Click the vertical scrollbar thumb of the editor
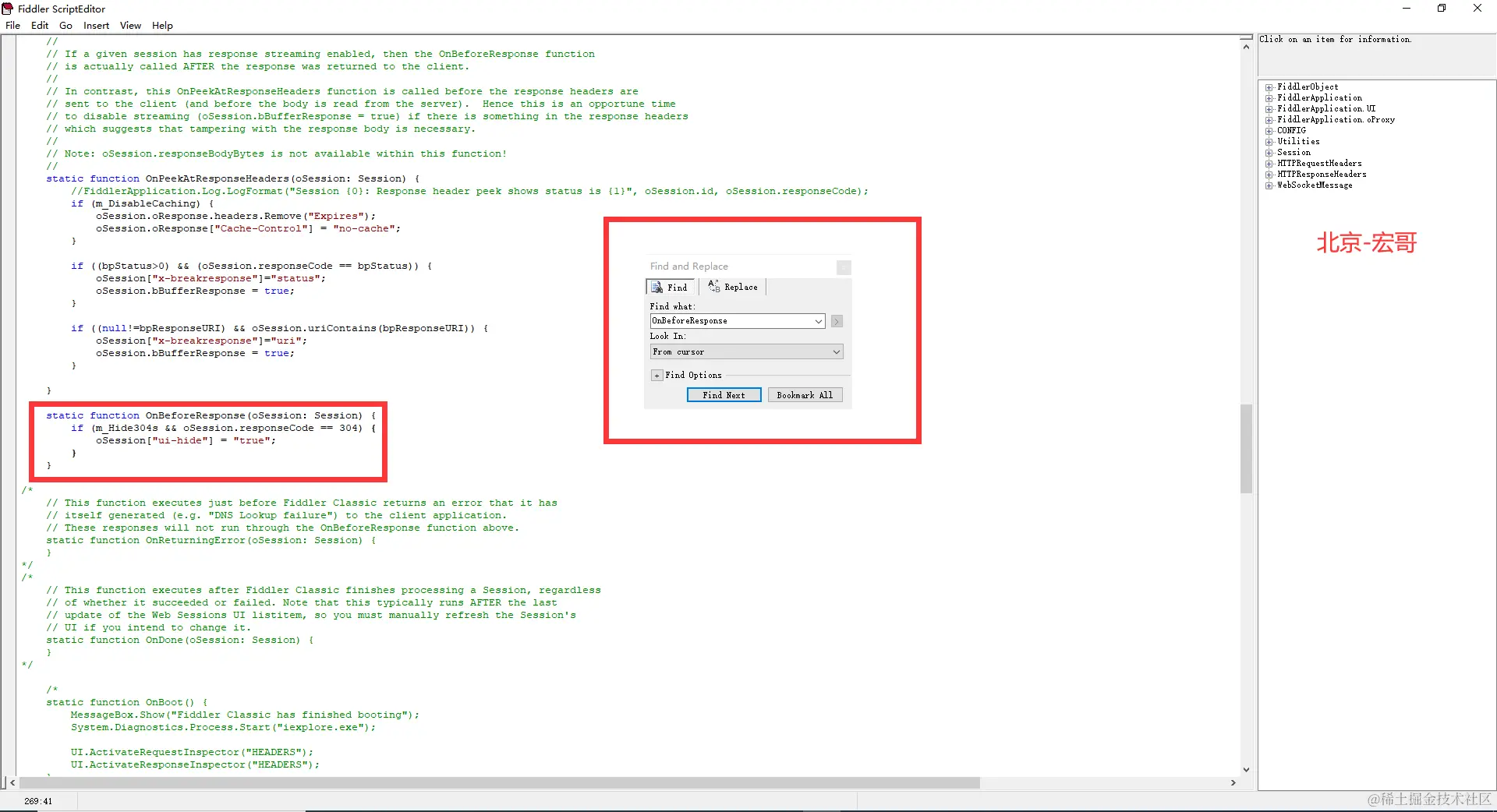The width and height of the screenshot is (1497, 812). 1246,449
